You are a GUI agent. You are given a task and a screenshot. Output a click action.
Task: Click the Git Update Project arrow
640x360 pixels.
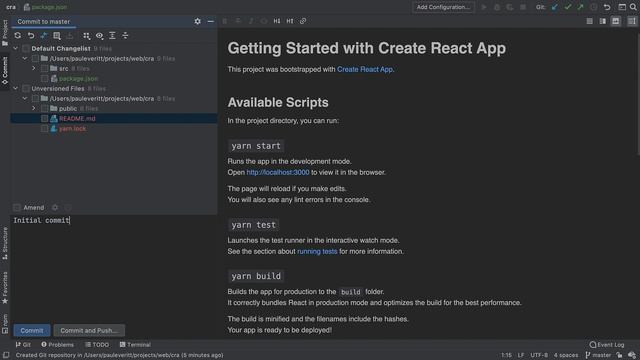pyautogui.click(x=554, y=7)
